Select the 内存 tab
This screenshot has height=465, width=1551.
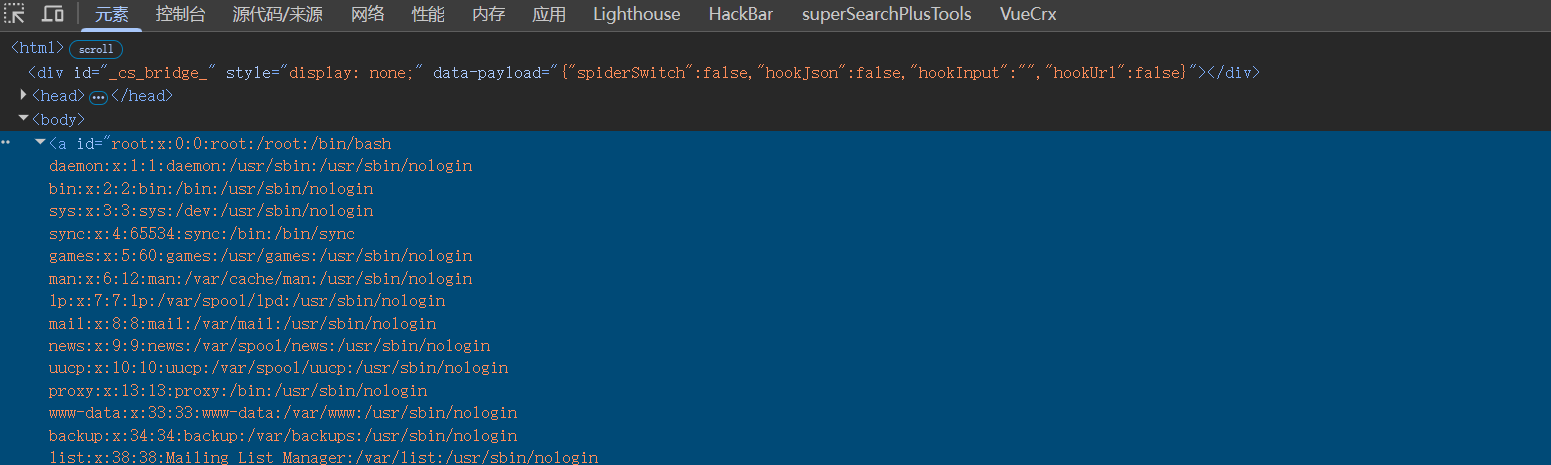click(x=488, y=14)
